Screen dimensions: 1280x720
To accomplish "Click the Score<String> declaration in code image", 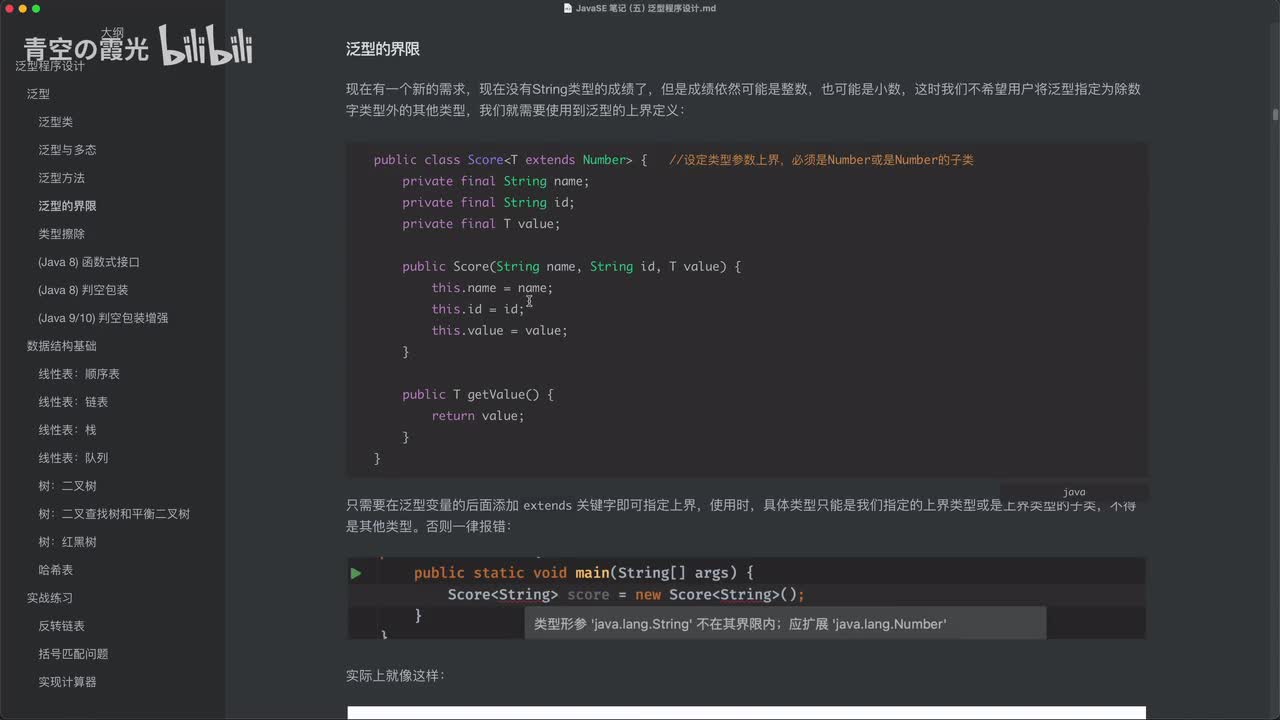I will (x=626, y=595).
